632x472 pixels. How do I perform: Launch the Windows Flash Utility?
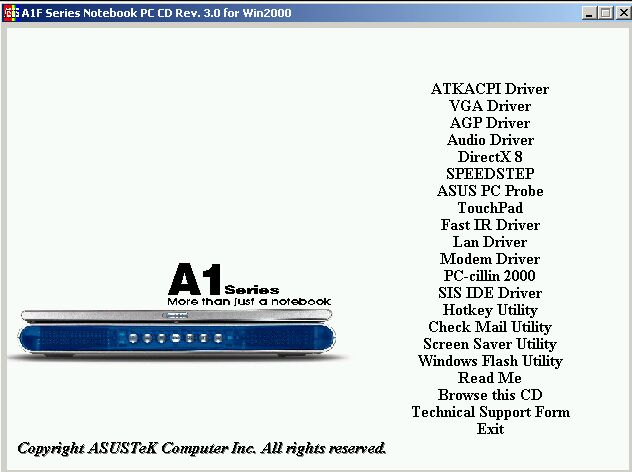click(x=490, y=361)
